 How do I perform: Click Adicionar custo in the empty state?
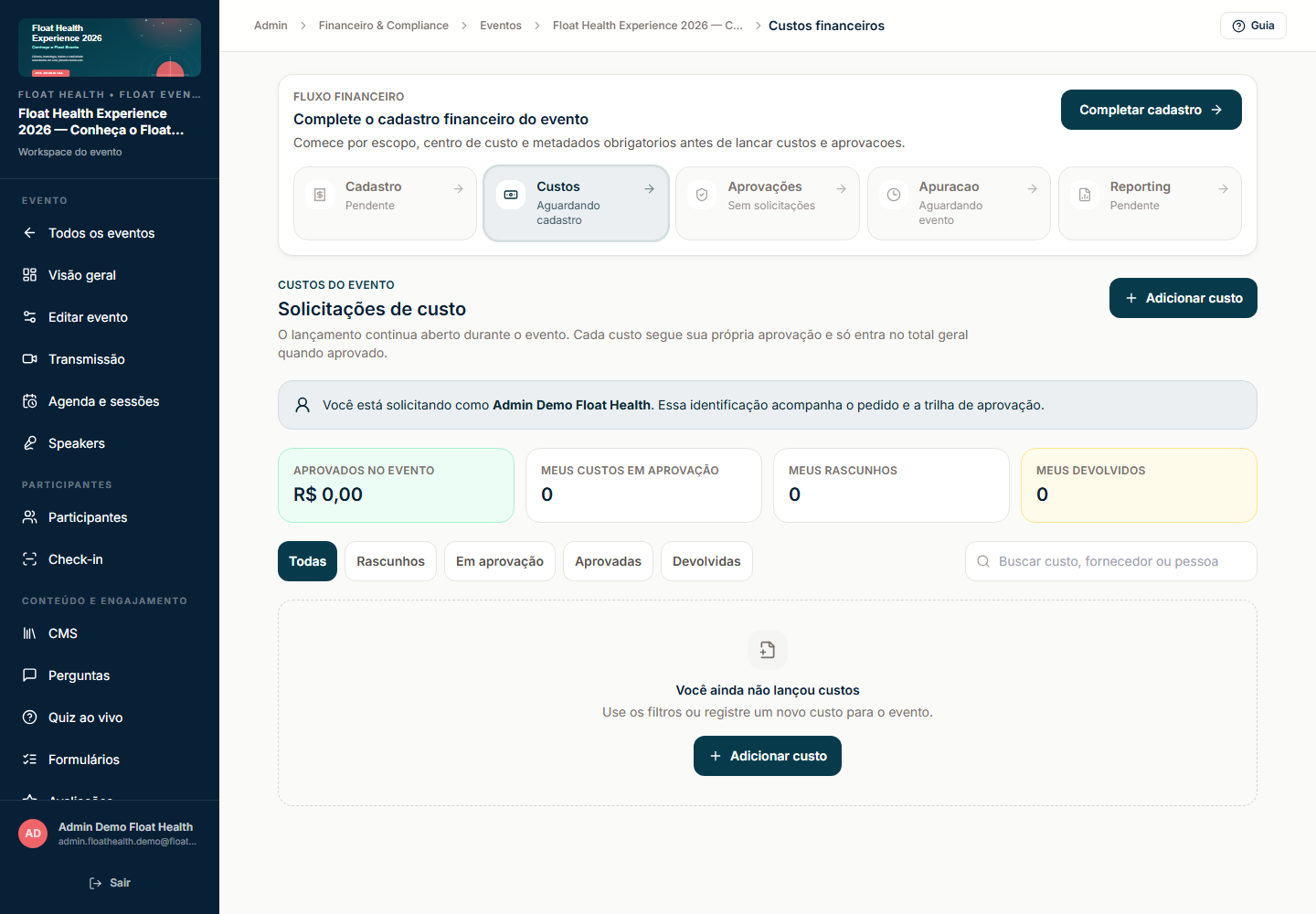point(768,756)
